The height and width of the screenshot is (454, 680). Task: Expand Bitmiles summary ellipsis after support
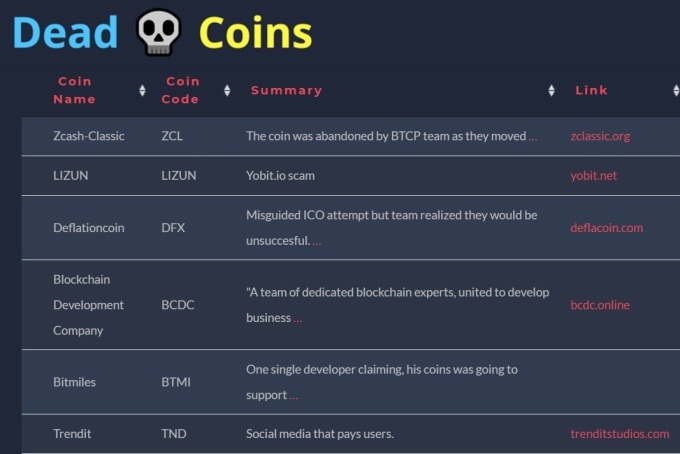pyautogui.click(x=294, y=397)
